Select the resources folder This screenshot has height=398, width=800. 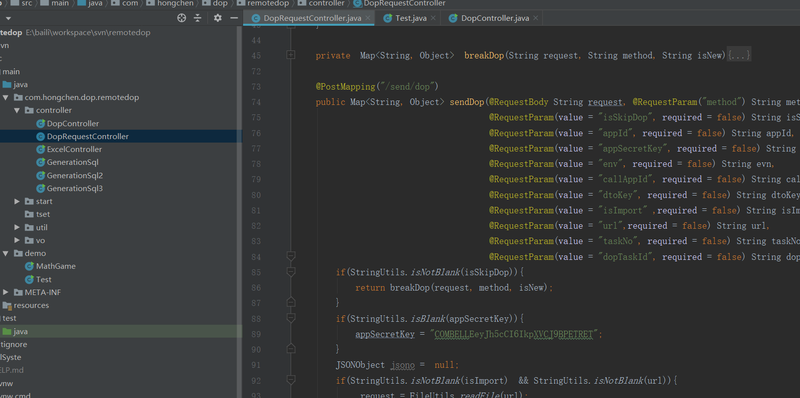click(31, 305)
